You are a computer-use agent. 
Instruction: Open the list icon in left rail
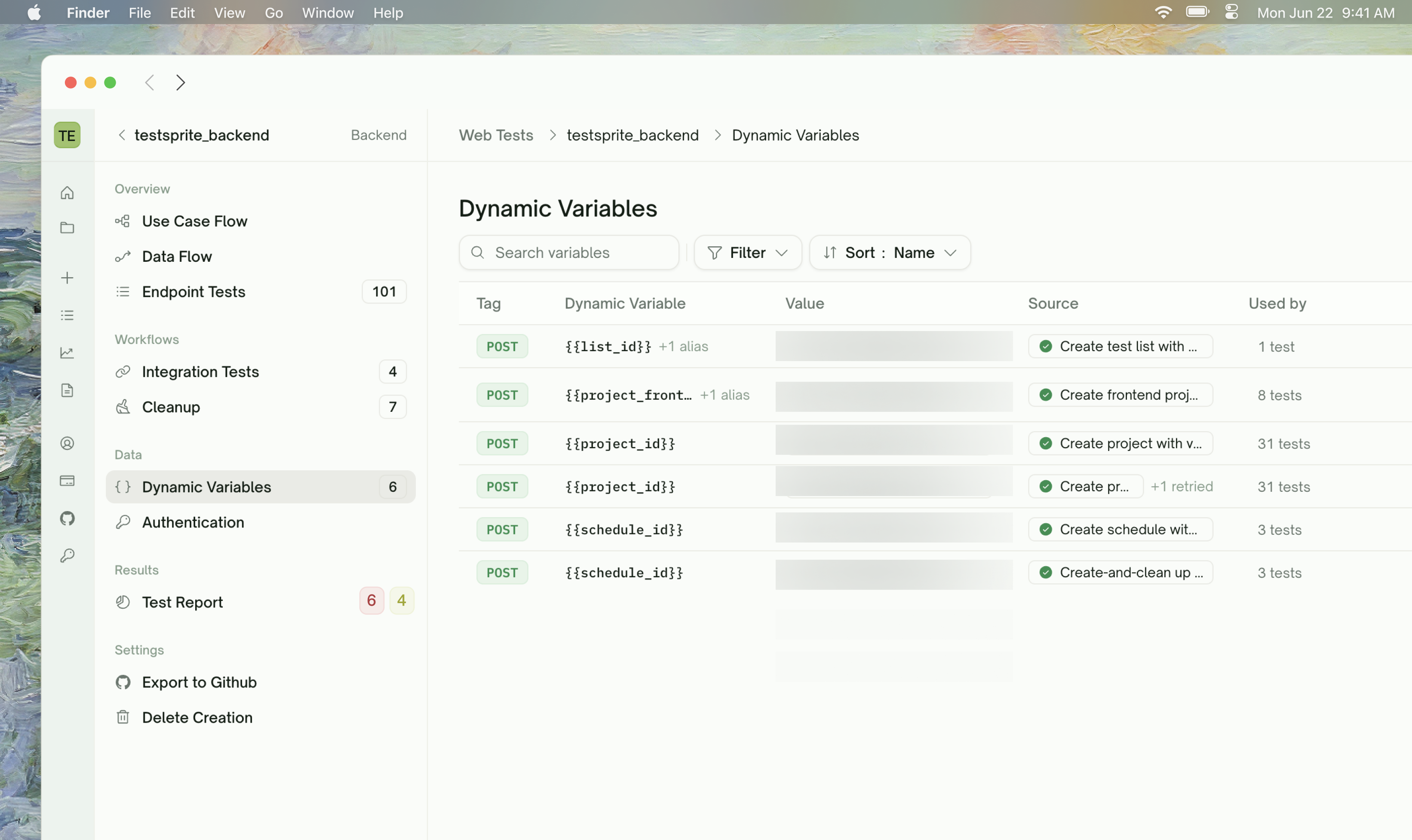[x=67, y=315]
